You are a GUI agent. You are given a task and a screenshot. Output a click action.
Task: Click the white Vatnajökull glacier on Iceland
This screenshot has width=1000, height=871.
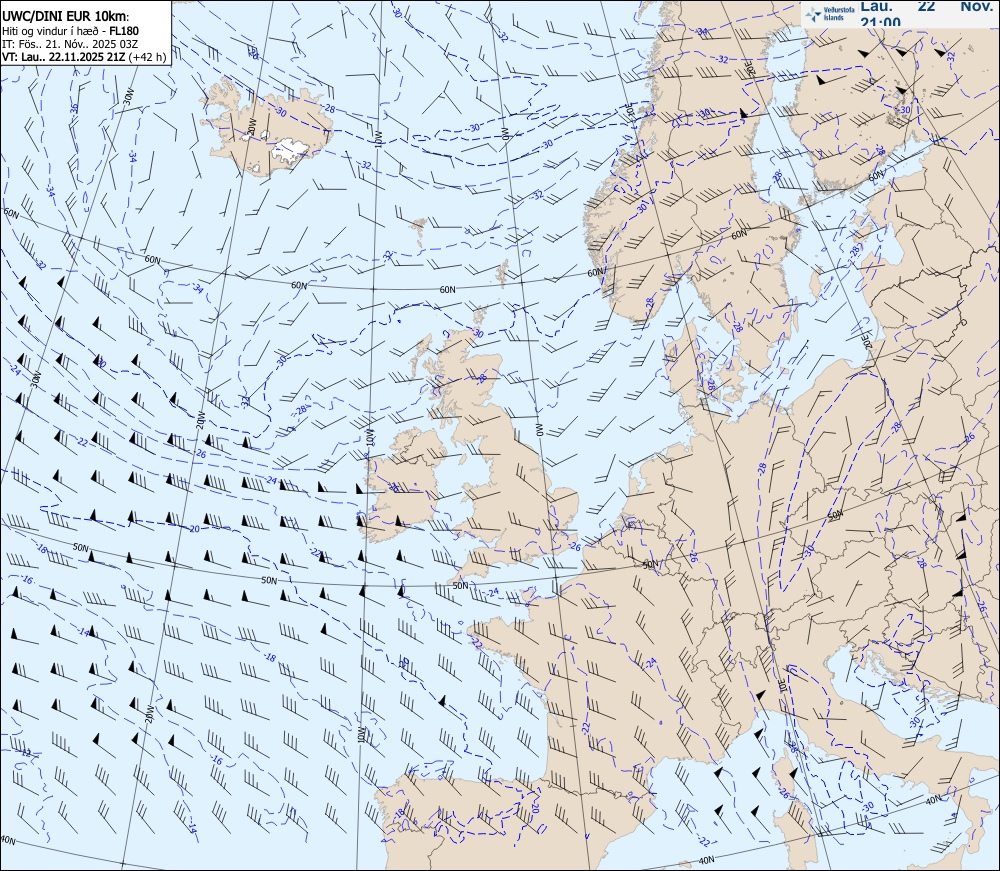coord(291,149)
